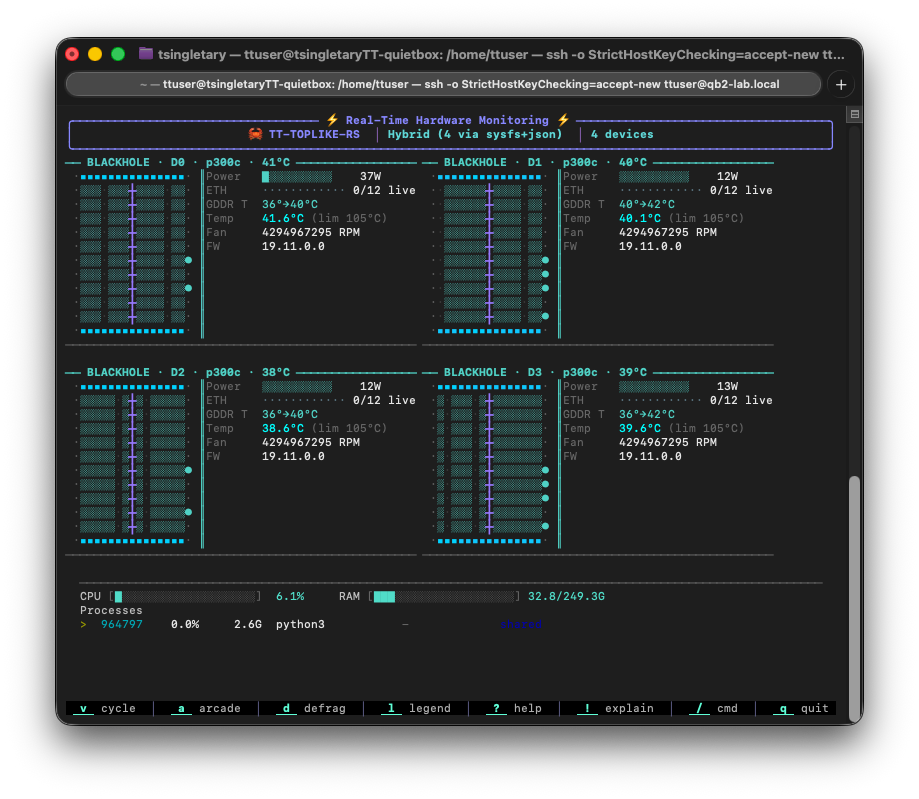Click the D2 temperature '38.6°C'
Screen dimensions: 919x799
click(x=283, y=428)
